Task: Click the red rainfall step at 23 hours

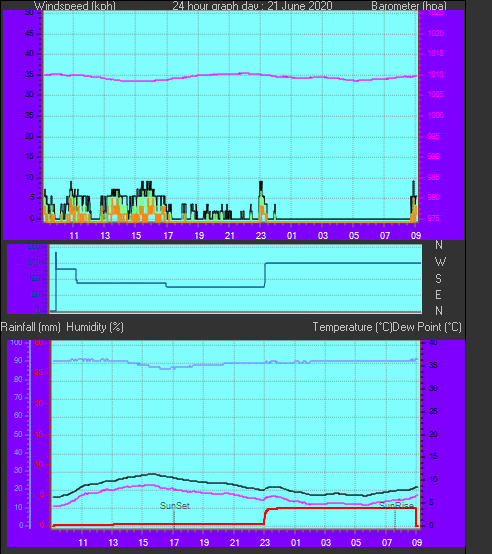Action: [266, 516]
